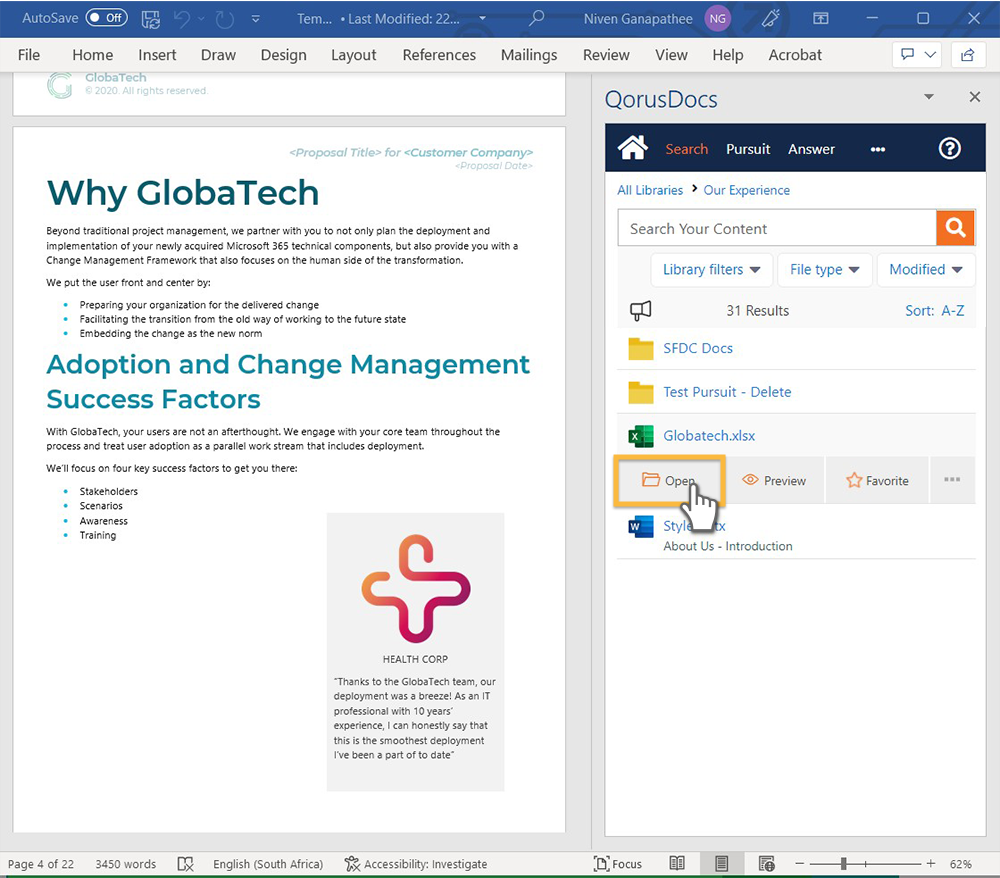Switch to the Answer tab in QorusDocs
The image size is (1000, 878).
click(x=811, y=149)
